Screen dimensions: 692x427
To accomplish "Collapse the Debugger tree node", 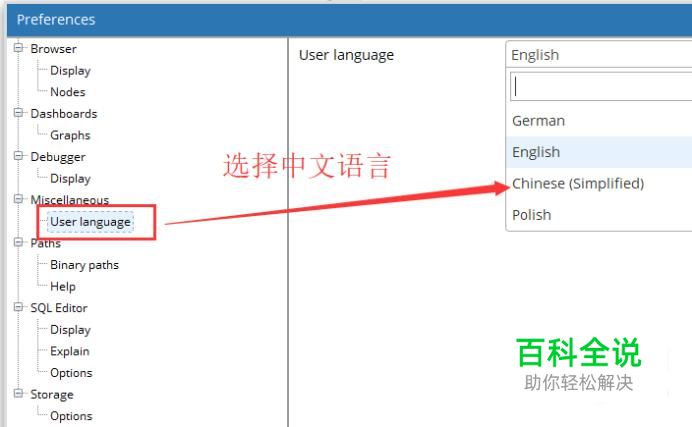I will click(19, 156).
